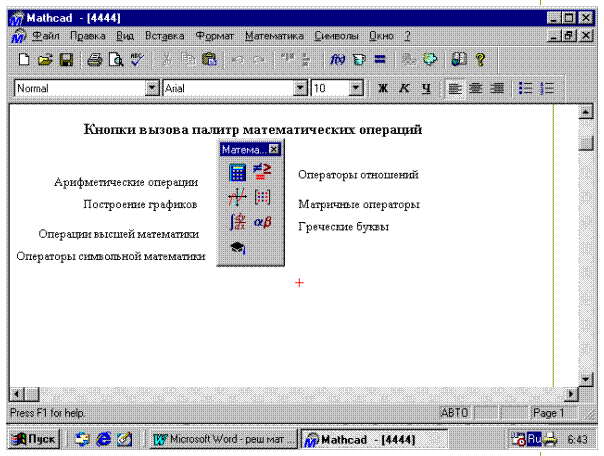Align text to the left

click(x=455, y=89)
